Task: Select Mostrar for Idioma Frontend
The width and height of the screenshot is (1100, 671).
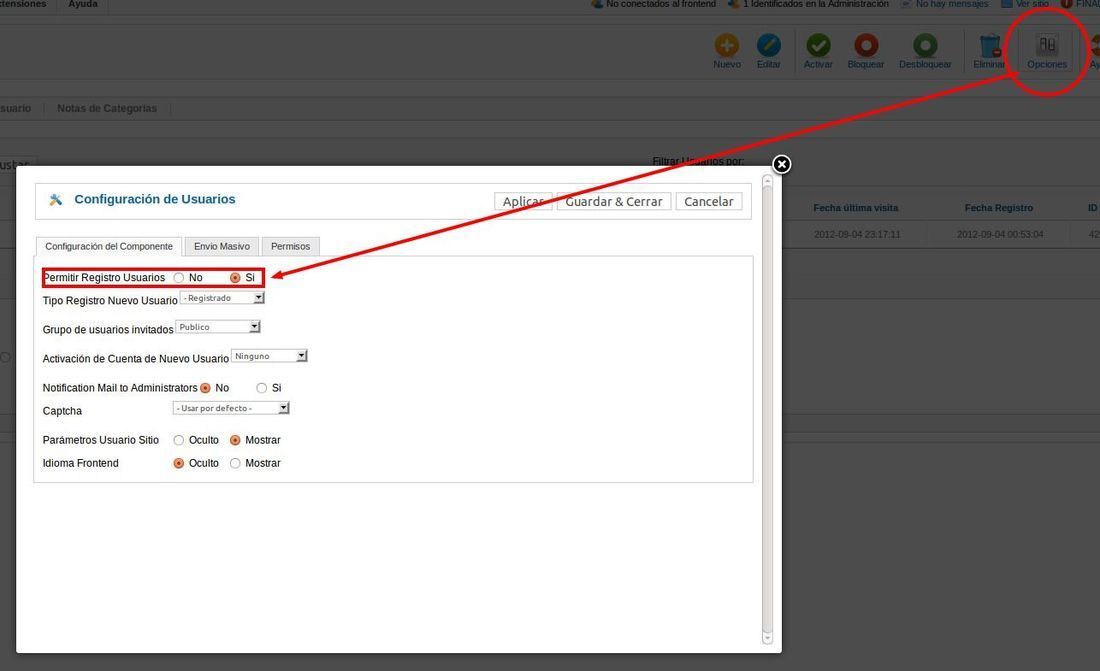Action: pos(235,463)
